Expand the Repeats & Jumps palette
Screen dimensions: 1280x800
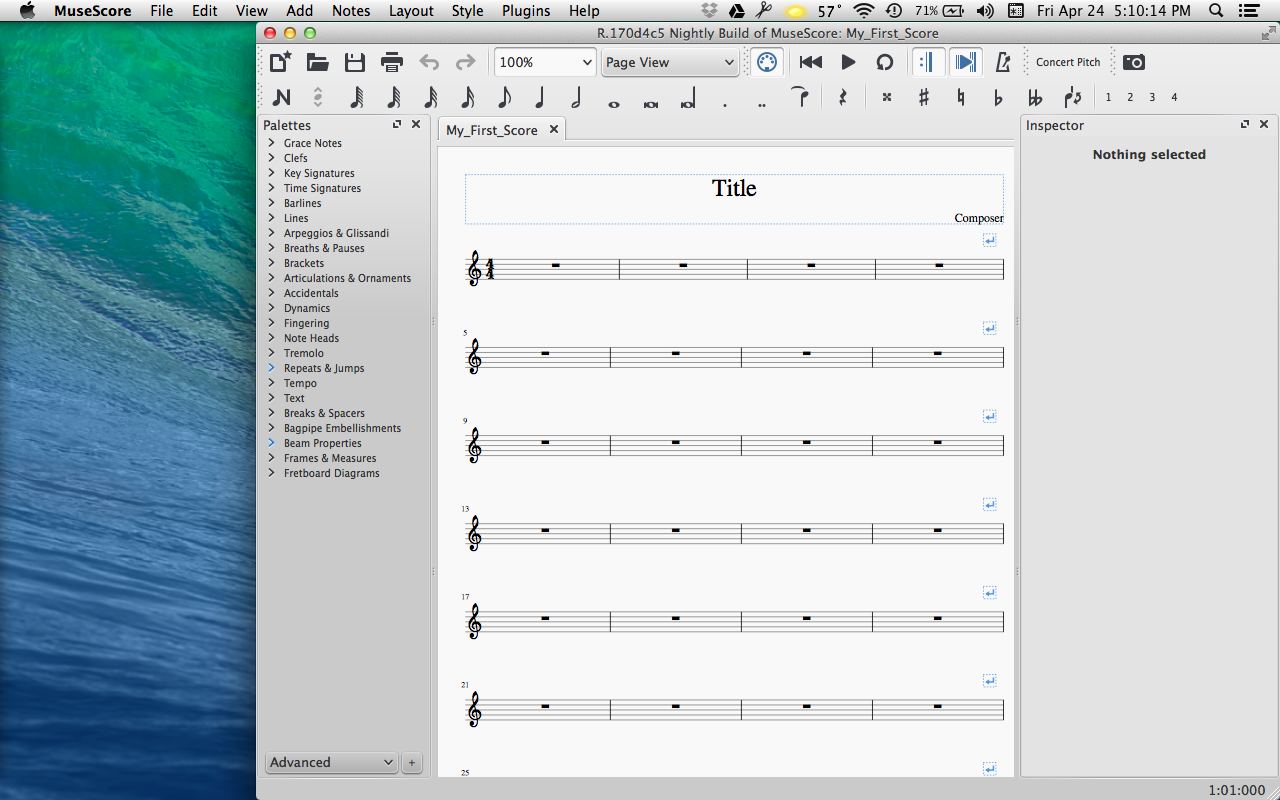click(271, 368)
